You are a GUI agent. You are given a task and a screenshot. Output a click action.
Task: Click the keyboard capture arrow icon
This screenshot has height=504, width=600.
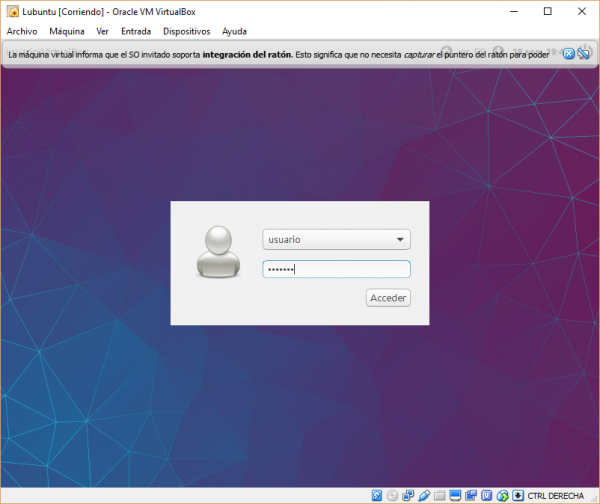518,495
